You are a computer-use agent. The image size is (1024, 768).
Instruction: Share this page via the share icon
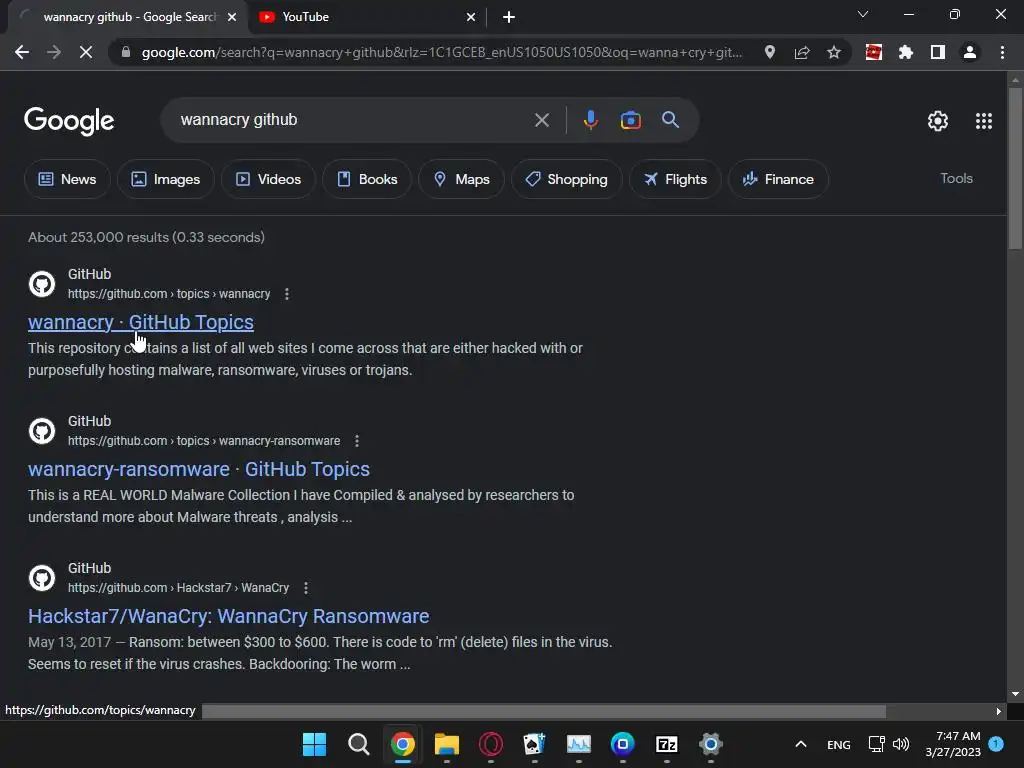pyautogui.click(x=802, y=52)
